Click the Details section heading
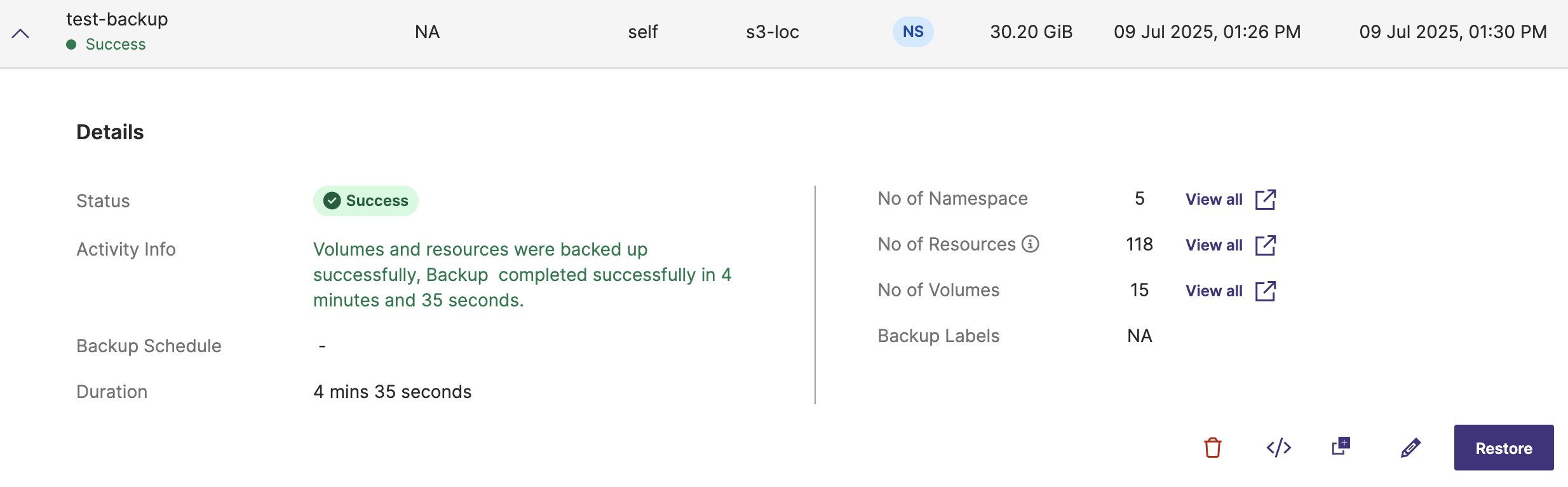This screenshot has height=487, width=1568. (110, 132)
